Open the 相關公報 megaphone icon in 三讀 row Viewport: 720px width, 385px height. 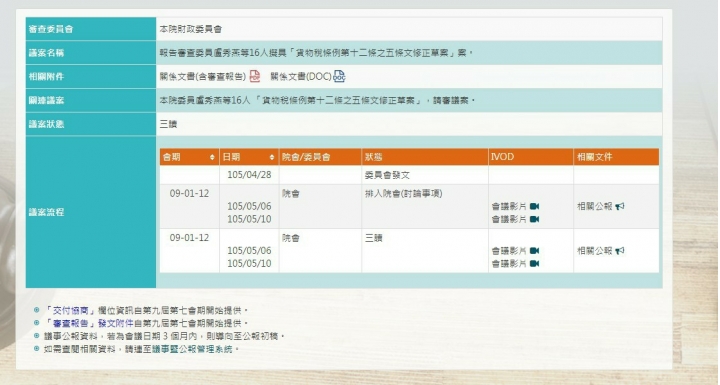coord(620,250)
